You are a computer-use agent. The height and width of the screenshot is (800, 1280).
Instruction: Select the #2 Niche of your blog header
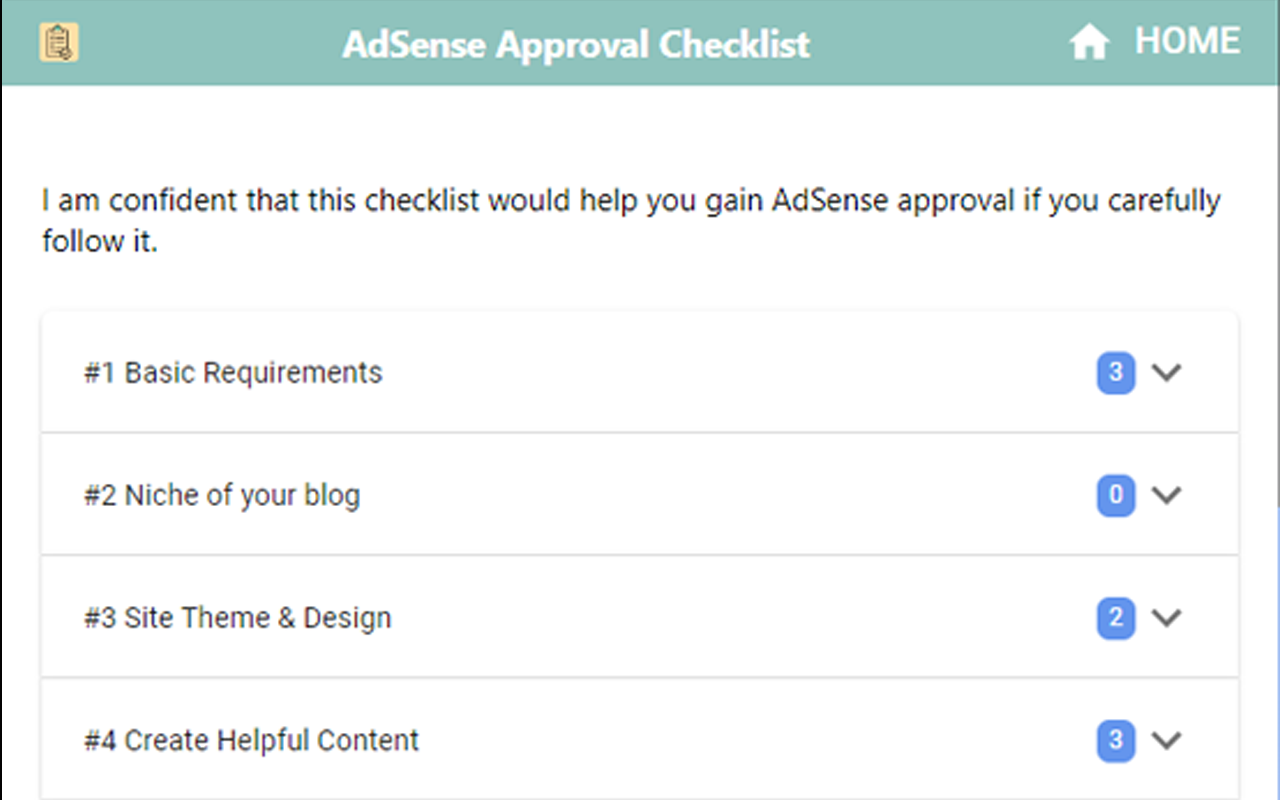[x=221, y=495]
